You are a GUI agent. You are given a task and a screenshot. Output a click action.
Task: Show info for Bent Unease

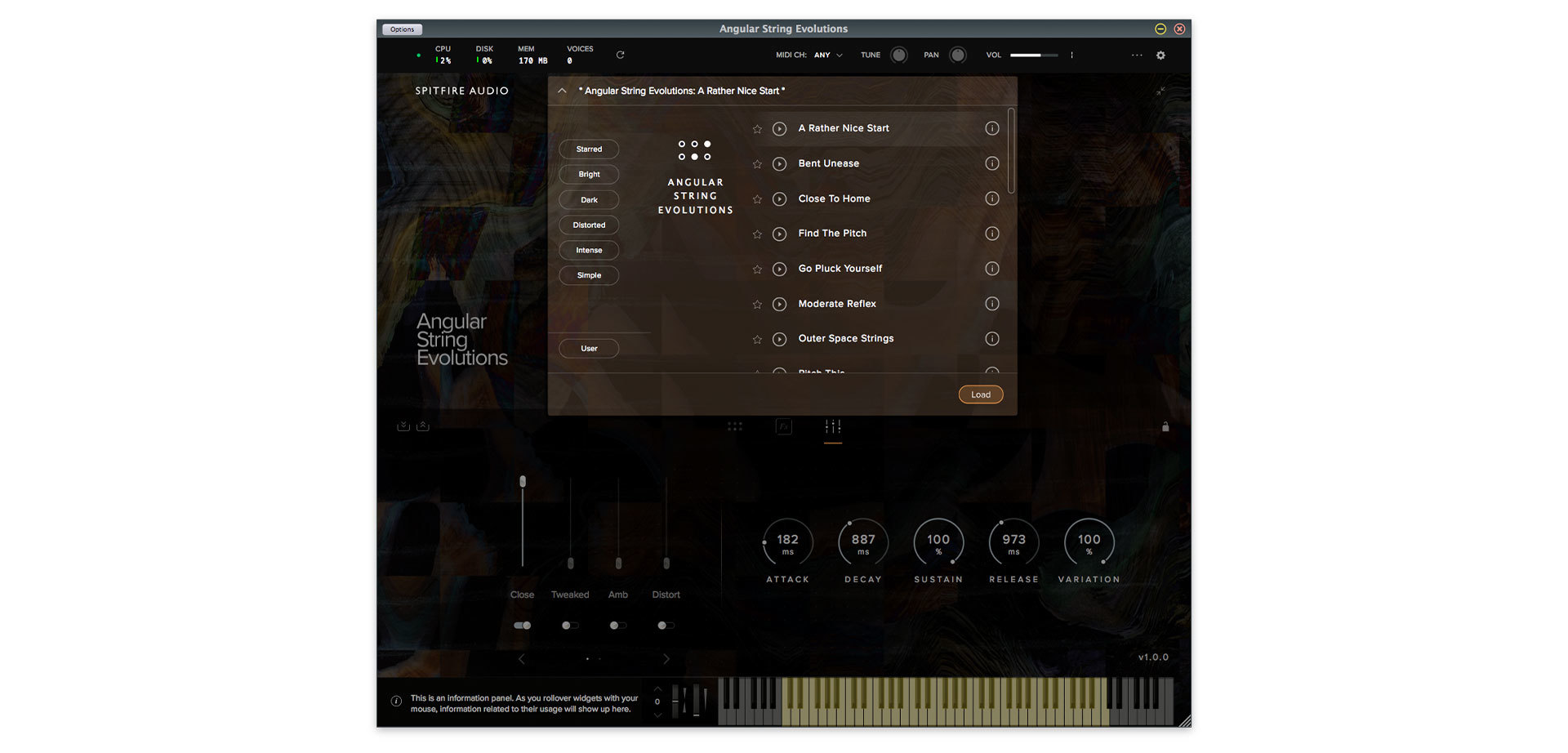tap(992, 163)
